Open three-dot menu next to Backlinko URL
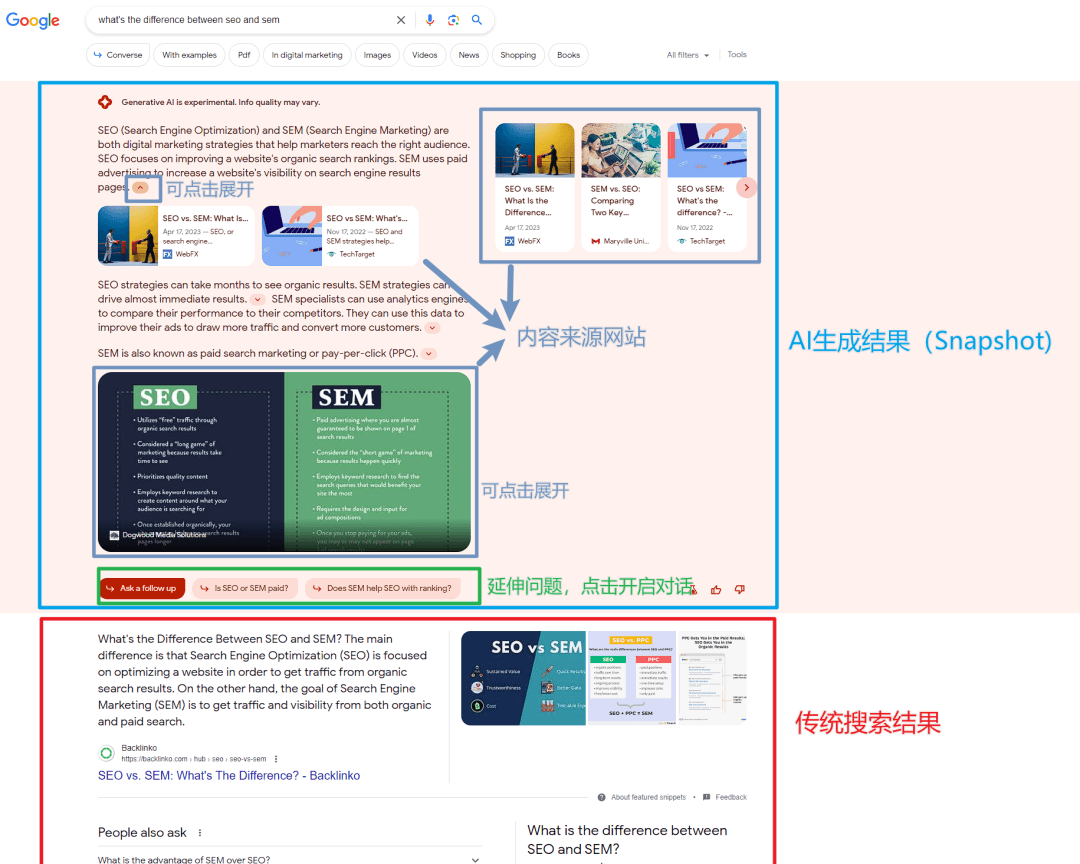 [276, 759]
